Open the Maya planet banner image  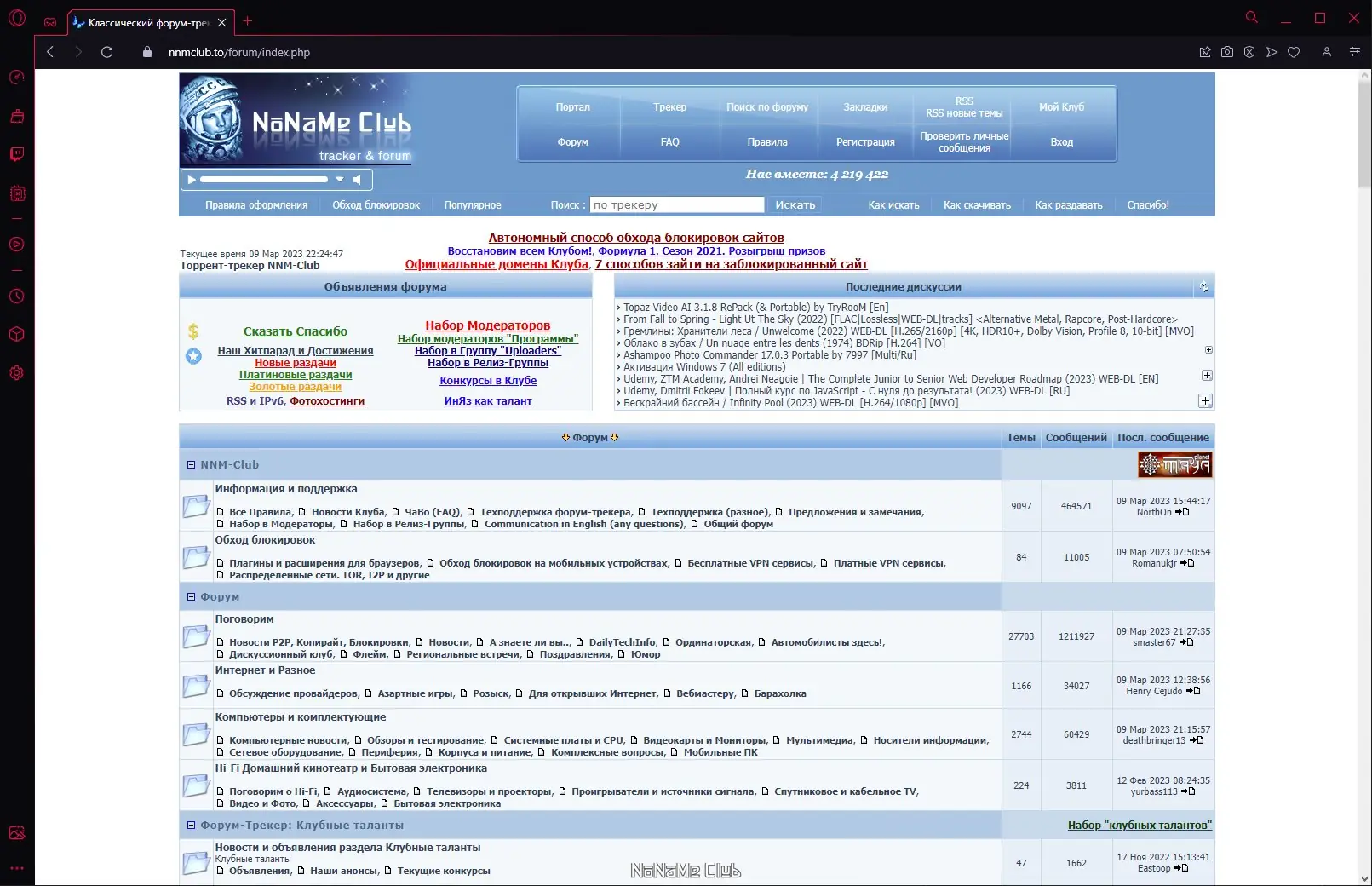point(1174,465)
